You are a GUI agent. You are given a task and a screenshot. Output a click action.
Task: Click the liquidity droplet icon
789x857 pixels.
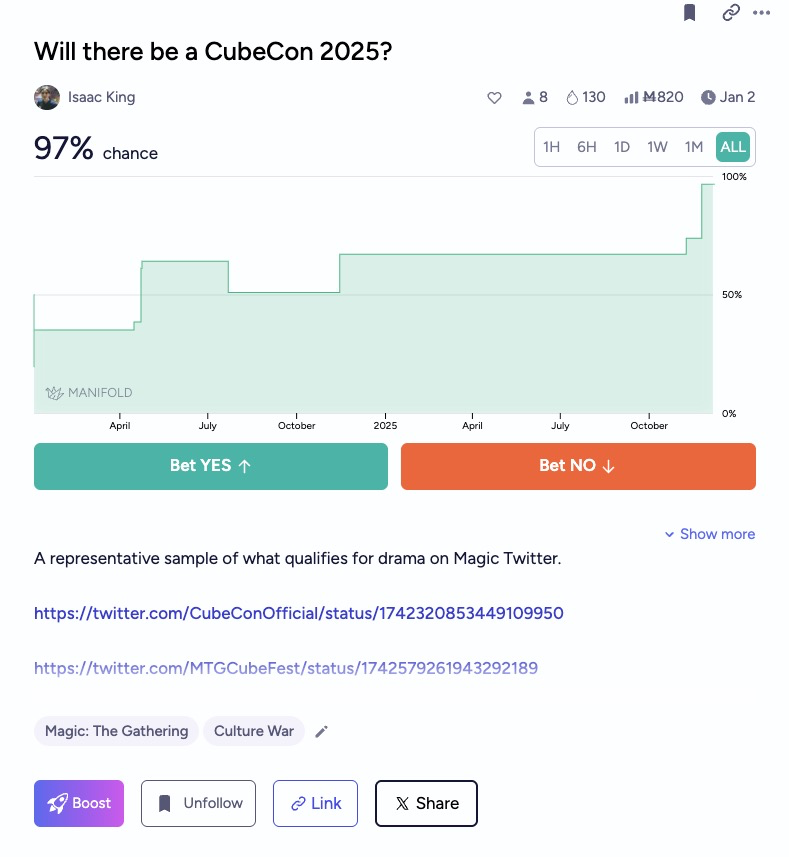[x=572, y=97]
